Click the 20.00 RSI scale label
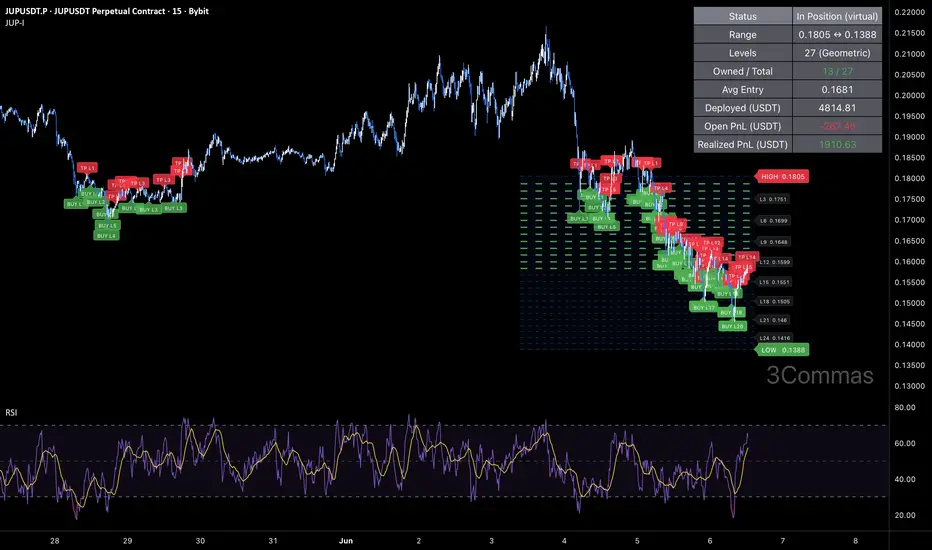Screen dimensions: 932x550 tap(905, 516)
